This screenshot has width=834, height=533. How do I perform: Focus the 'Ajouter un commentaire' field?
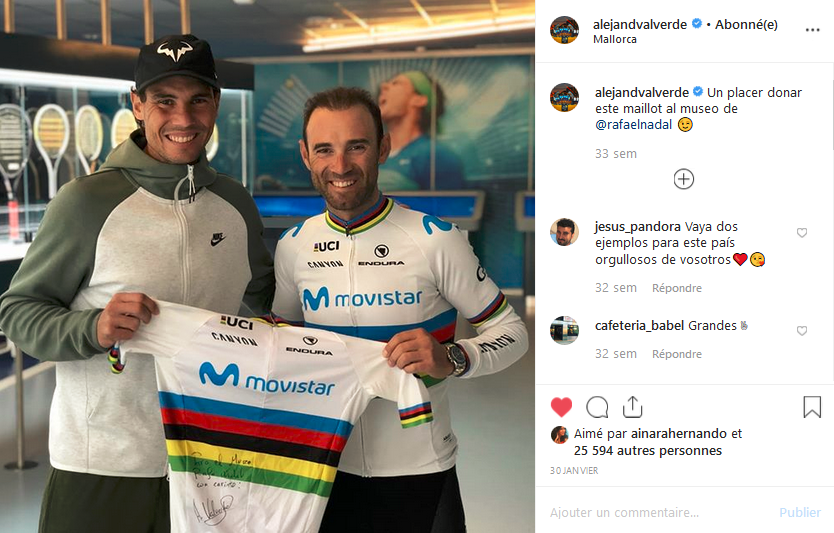(660, 512)
